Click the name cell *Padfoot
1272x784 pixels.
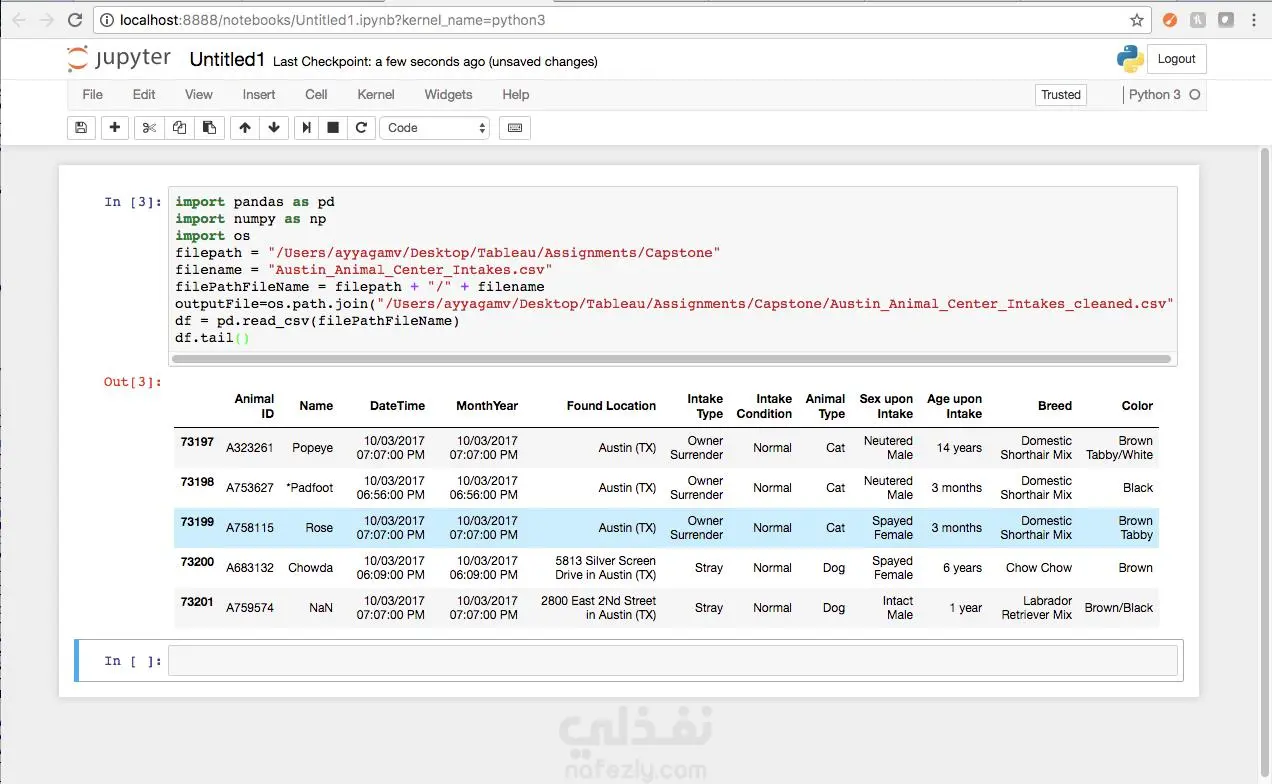(310, 488)
